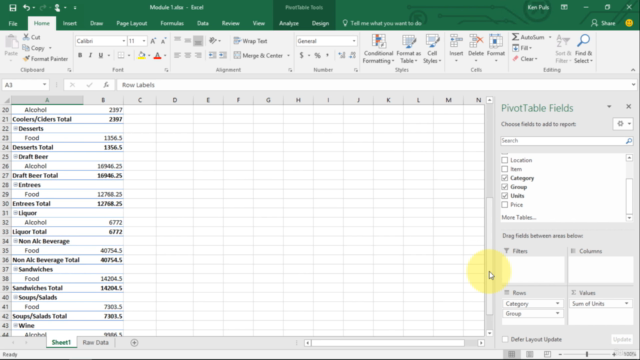
Task: Add a new sheet with plus icon
Action: pyautogui.click(x=134, y=343)
